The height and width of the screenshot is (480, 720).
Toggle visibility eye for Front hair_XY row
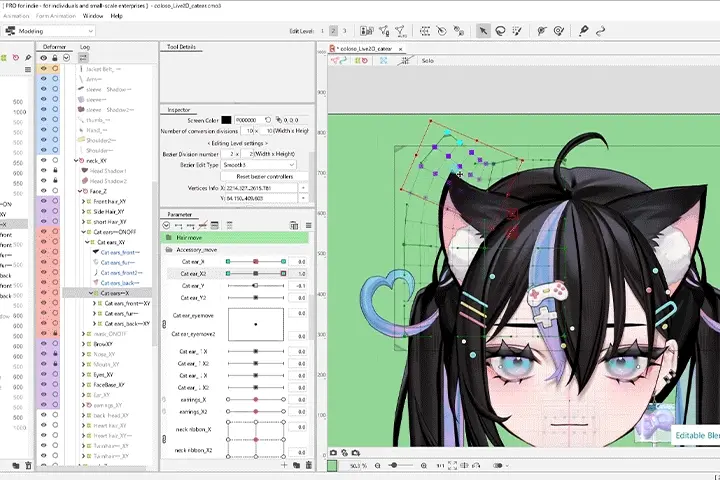[x=44, y=201]
